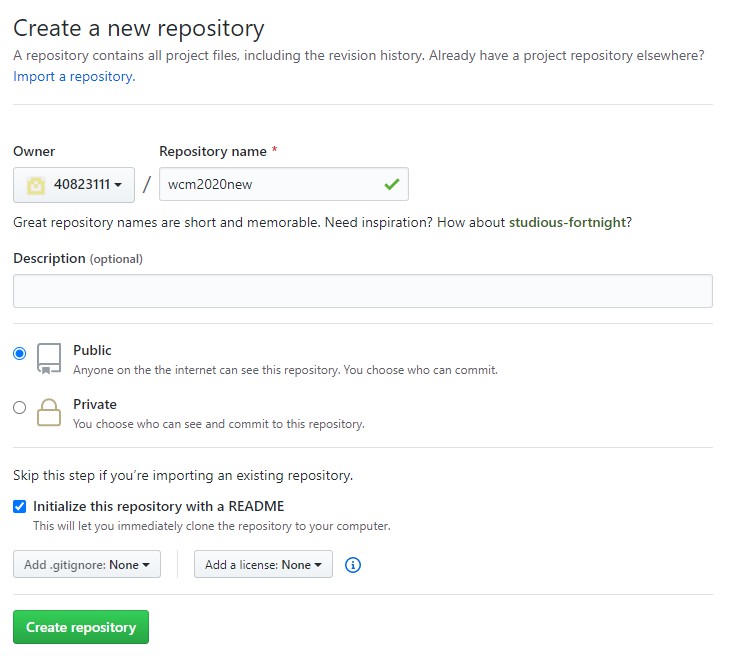
Task: Click the owner avatar icon
Action: click(36, 185)
